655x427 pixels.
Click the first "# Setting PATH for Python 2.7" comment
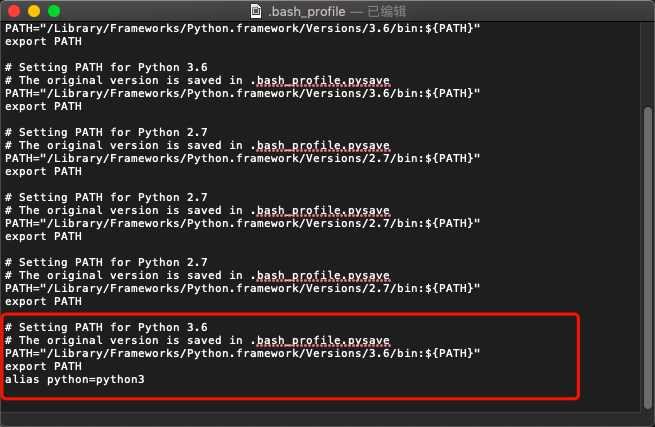(105, 132)
